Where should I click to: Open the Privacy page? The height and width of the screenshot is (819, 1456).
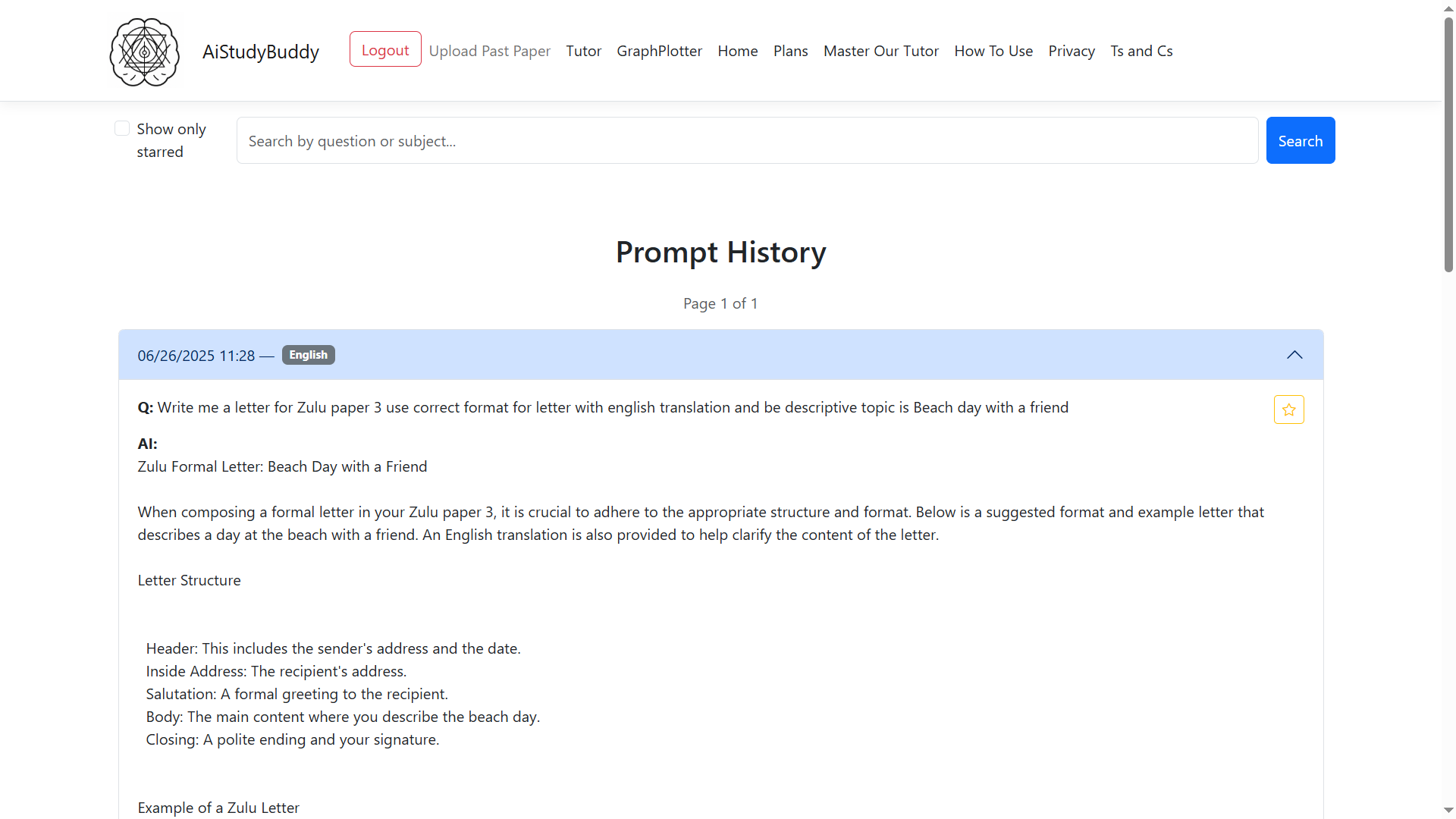pyautogui.click(x=1071, y=51)
